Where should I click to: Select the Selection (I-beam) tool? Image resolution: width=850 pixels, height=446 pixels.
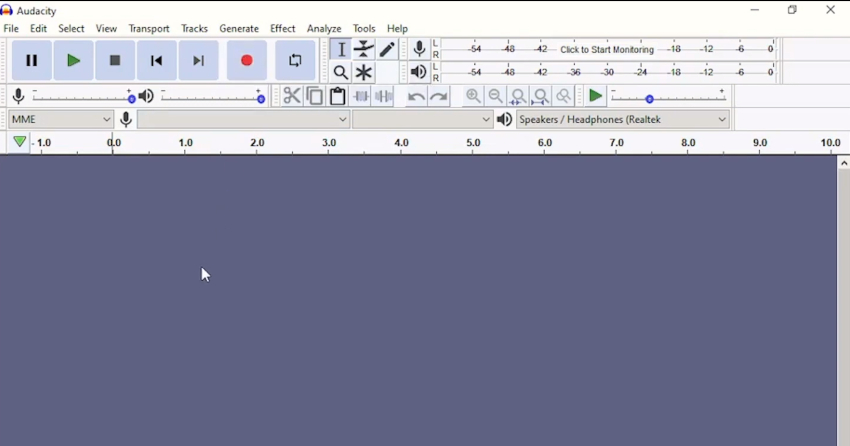point(341,49)
